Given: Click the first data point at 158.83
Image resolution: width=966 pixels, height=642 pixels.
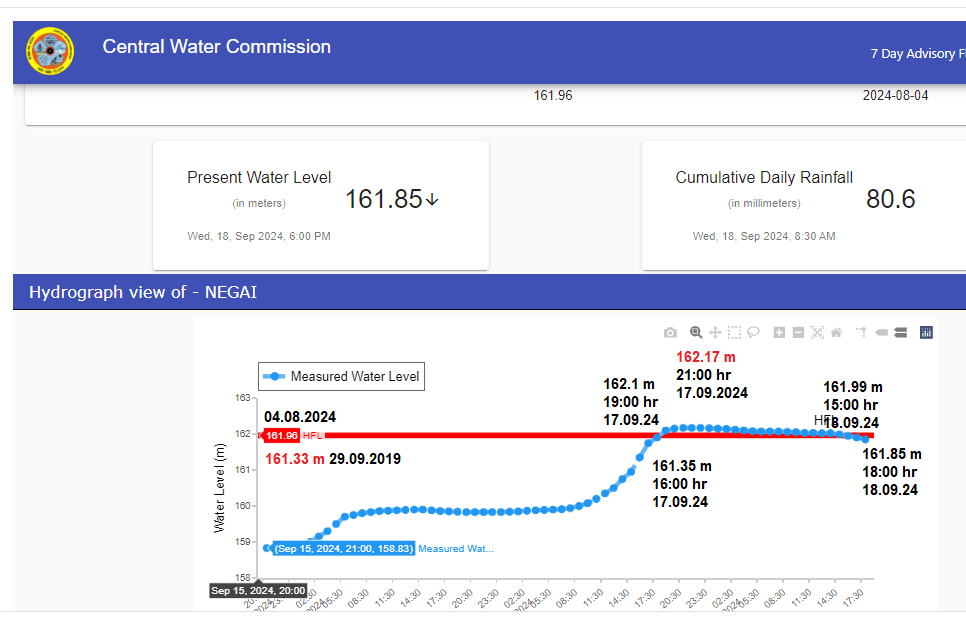Looking at the screenshot, I should [x=267, y=548].
